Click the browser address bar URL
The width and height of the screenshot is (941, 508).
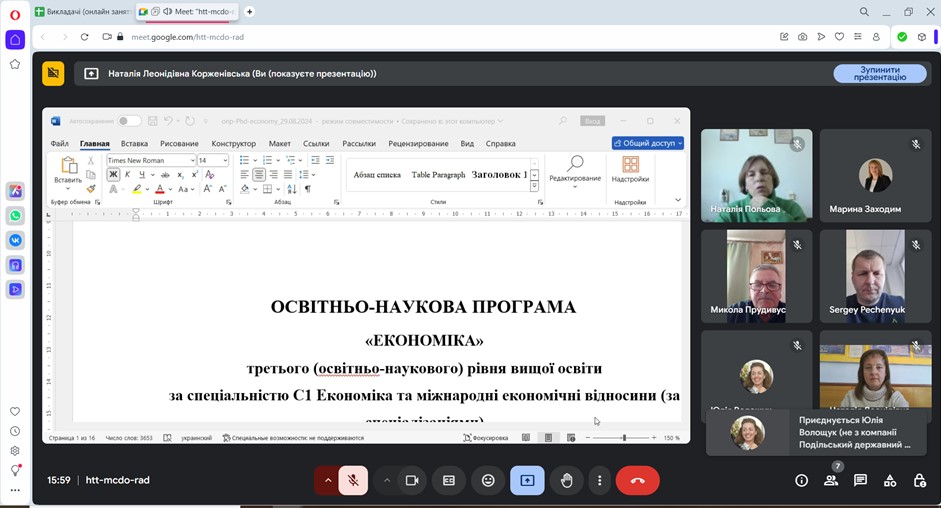(x=187, y=37)
